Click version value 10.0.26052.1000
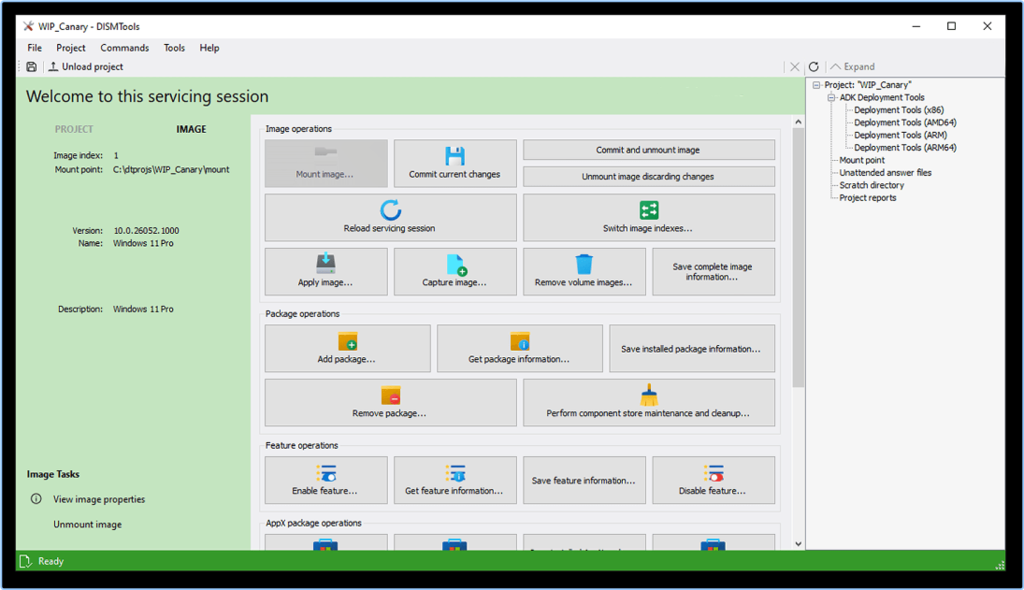The height and width of the screenshot is (590, 1024). 146,231
